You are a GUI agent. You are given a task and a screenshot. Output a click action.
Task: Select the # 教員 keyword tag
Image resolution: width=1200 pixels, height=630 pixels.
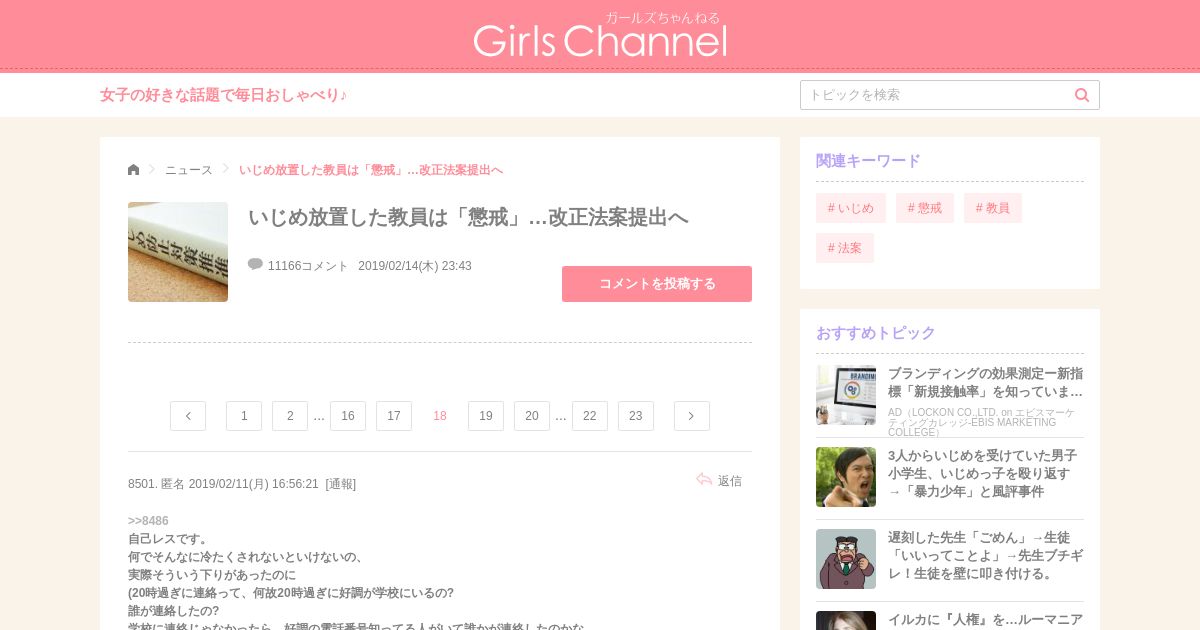[993, 208]
